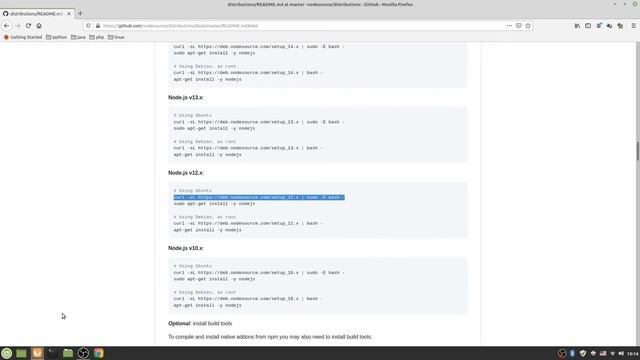The width and height of the screenshot is (640, 360).
Task: Switch to OBS Studio in taskbar
Action: tap(83, 353)
